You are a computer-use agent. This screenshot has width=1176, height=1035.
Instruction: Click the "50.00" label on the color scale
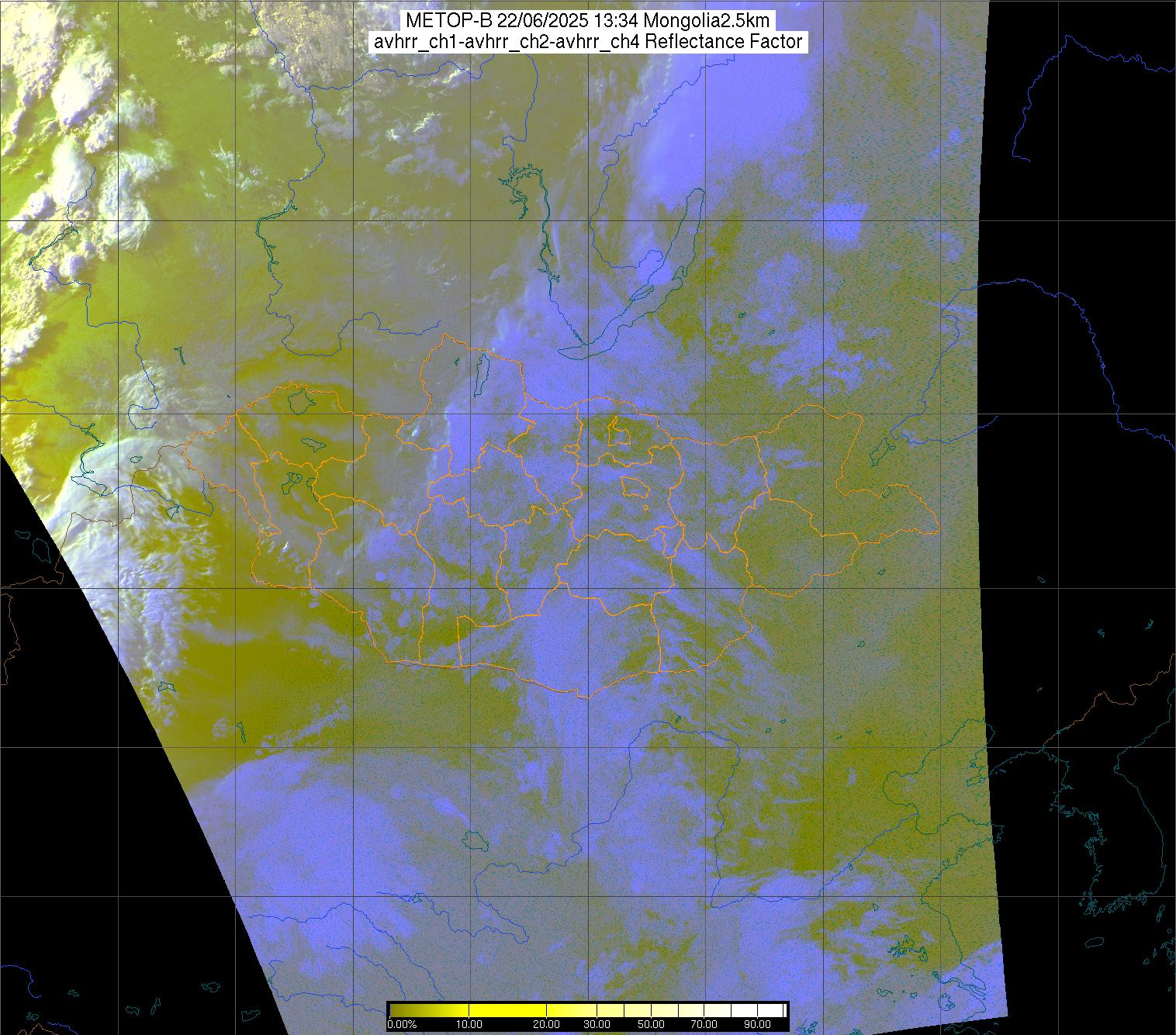click(x=651, y=1024)
